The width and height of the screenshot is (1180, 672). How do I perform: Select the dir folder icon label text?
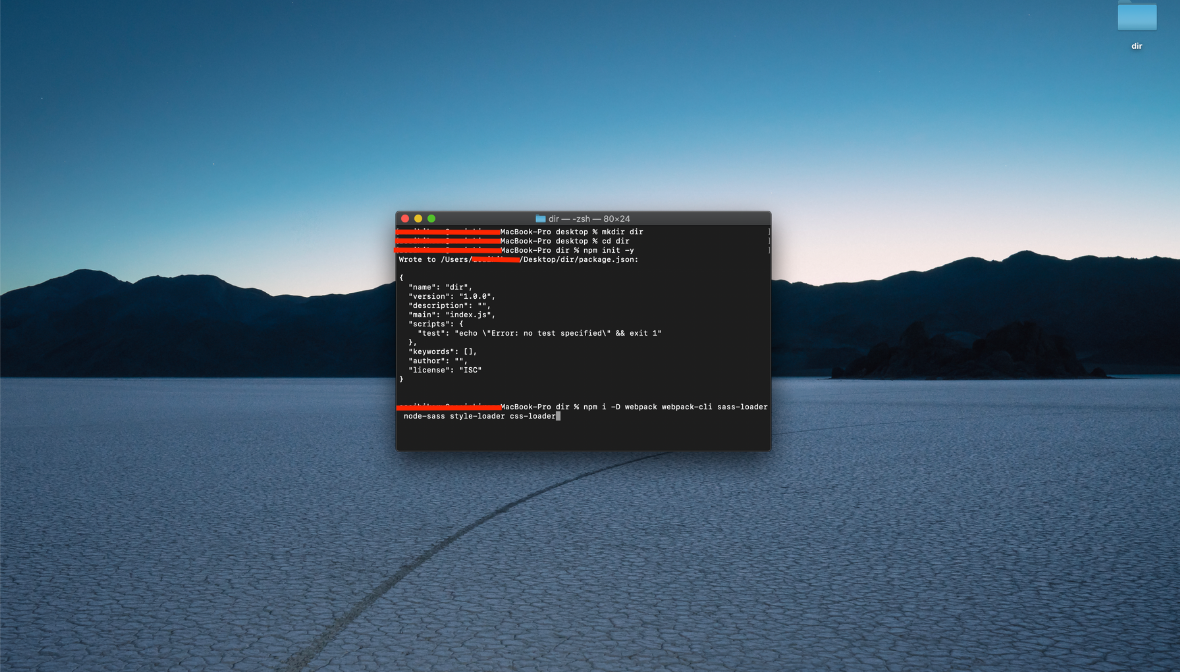click(x=1136, y=46)
